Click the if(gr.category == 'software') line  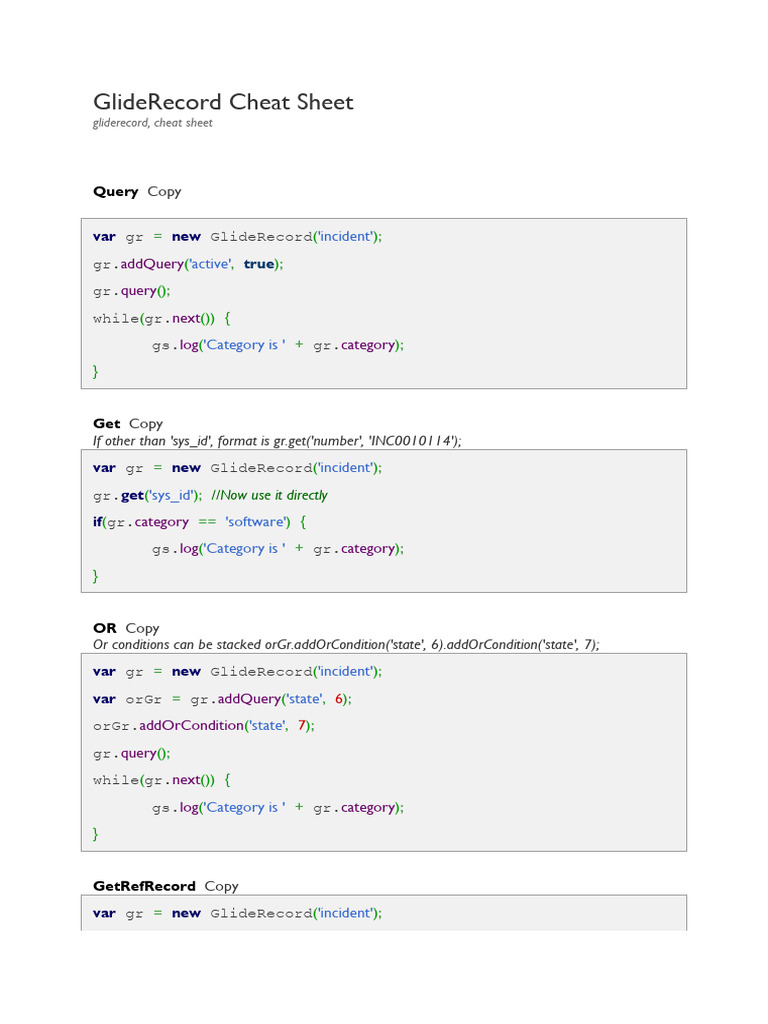[199, 522]
